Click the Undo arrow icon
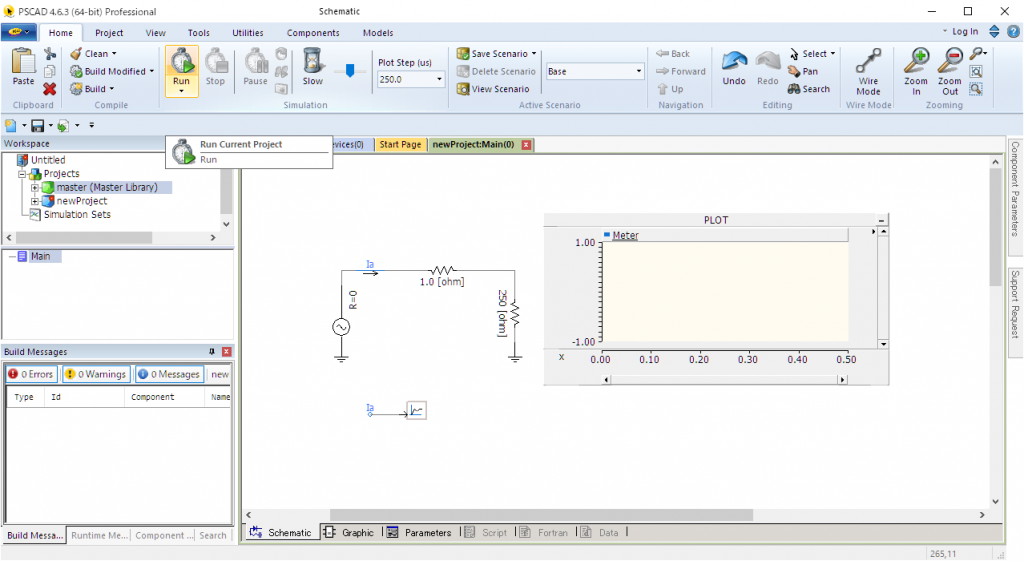Screen dimensions: 1024x561 [x=734, y=62]
